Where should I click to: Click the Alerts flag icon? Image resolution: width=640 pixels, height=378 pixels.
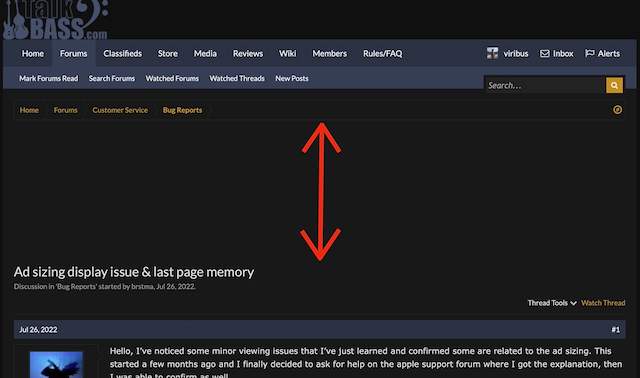589,53
